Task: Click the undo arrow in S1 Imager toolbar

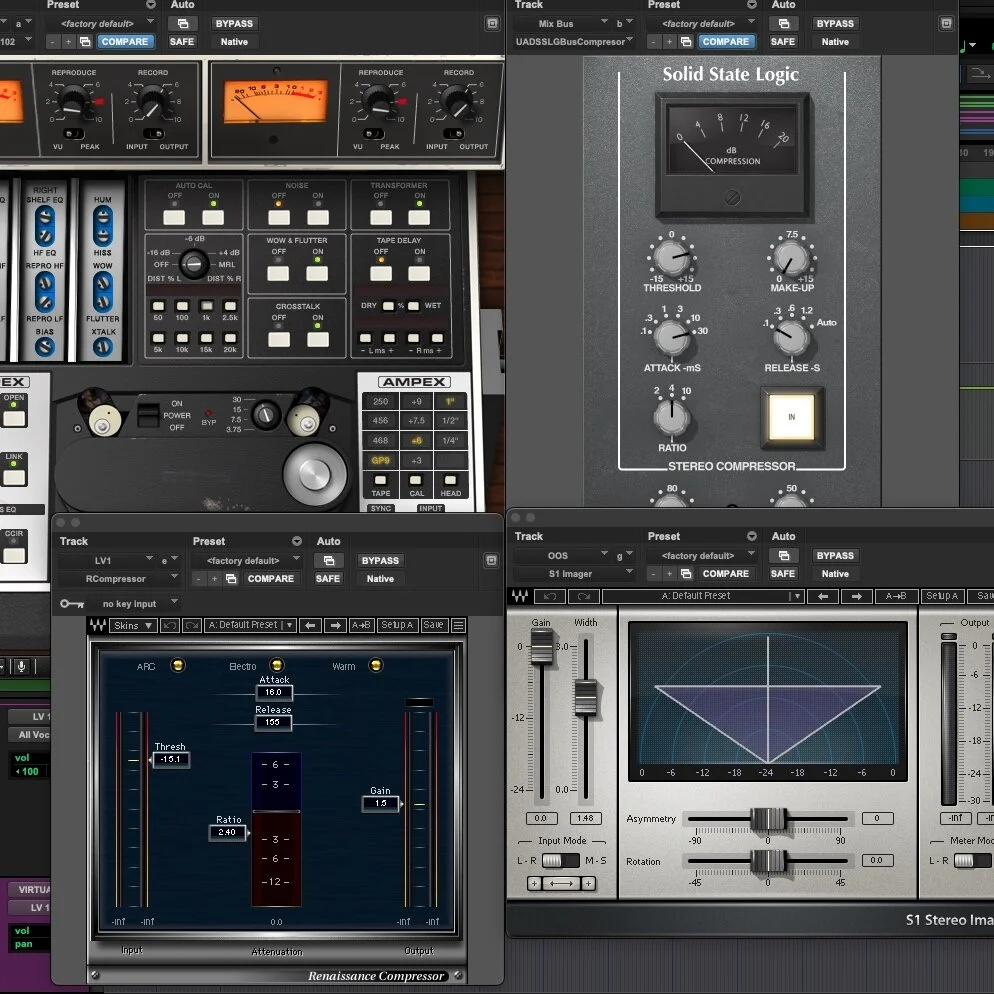Action: pyautogui.click(x=550, y=596)
